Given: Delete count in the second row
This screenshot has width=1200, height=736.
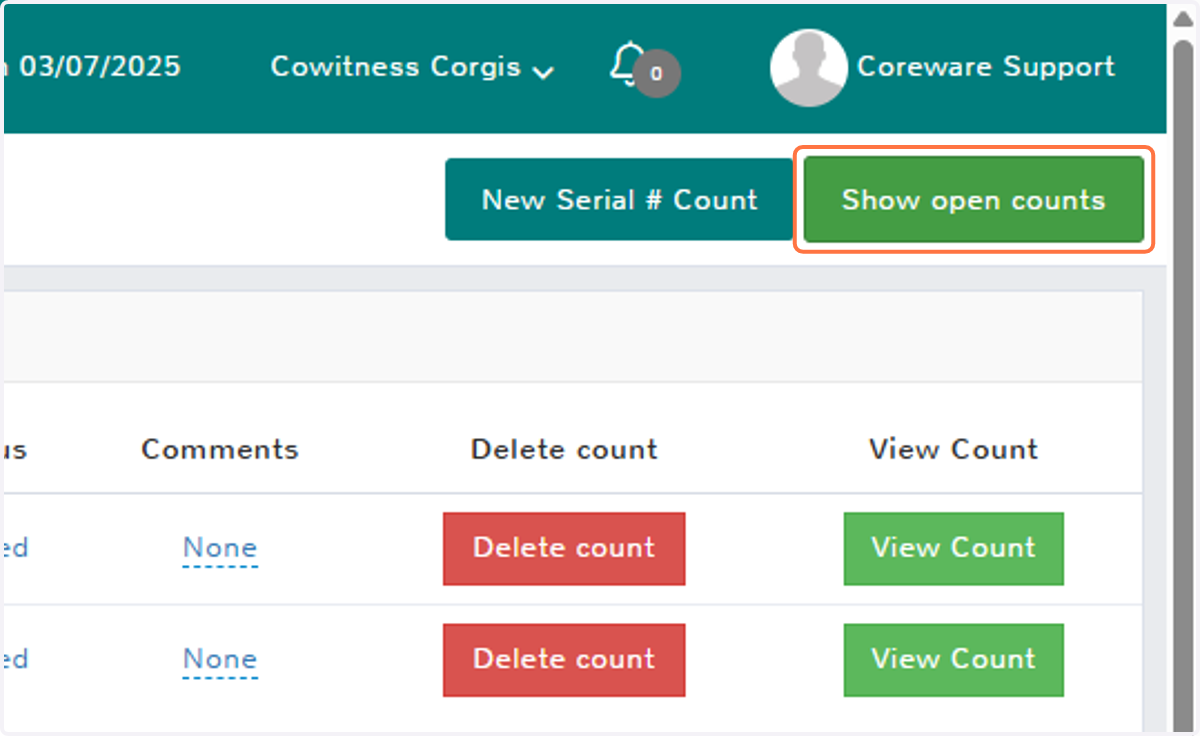Looking at the screenshot, I should tap(564, 659).
